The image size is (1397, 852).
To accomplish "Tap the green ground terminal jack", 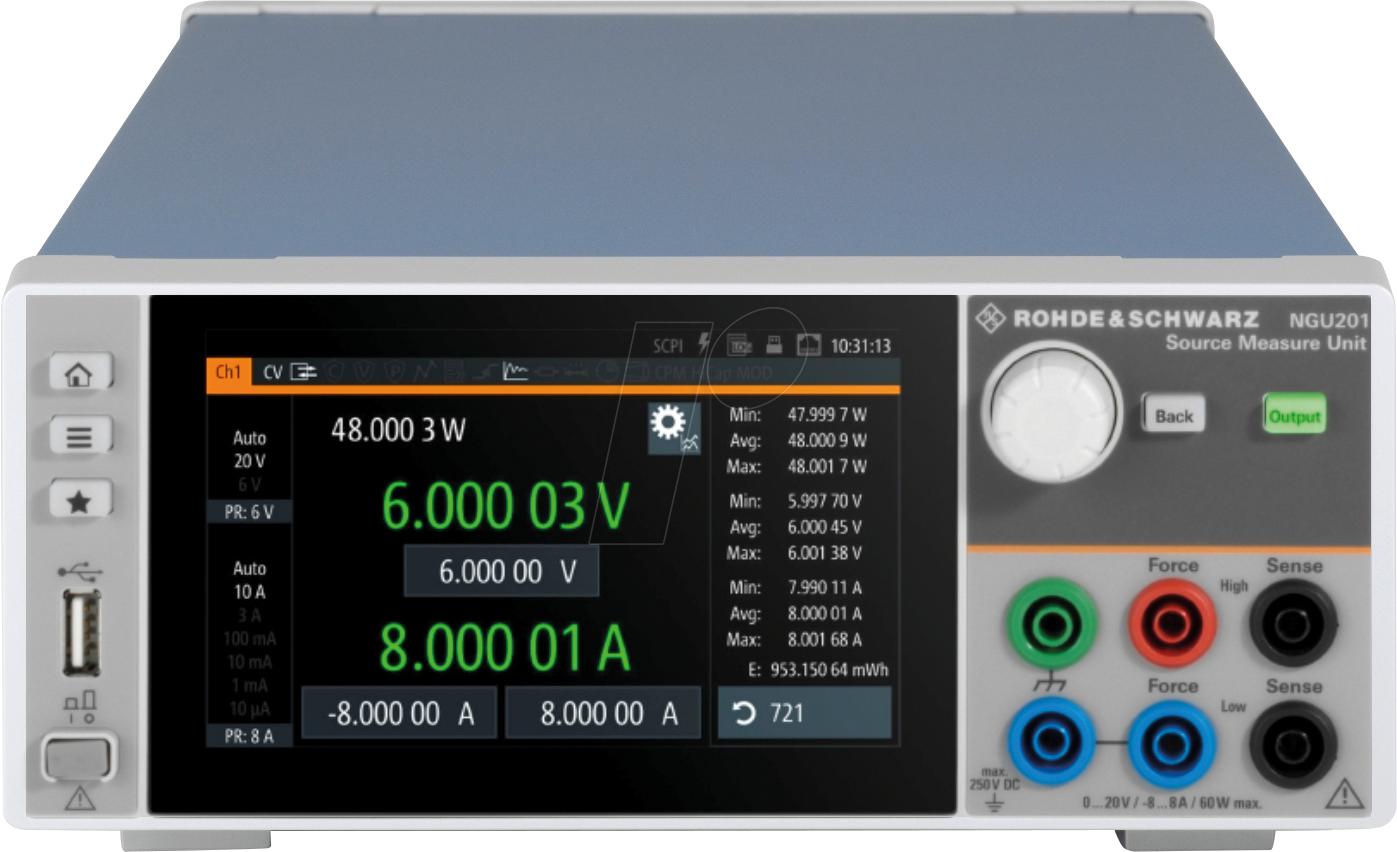I will [1052, 625].
